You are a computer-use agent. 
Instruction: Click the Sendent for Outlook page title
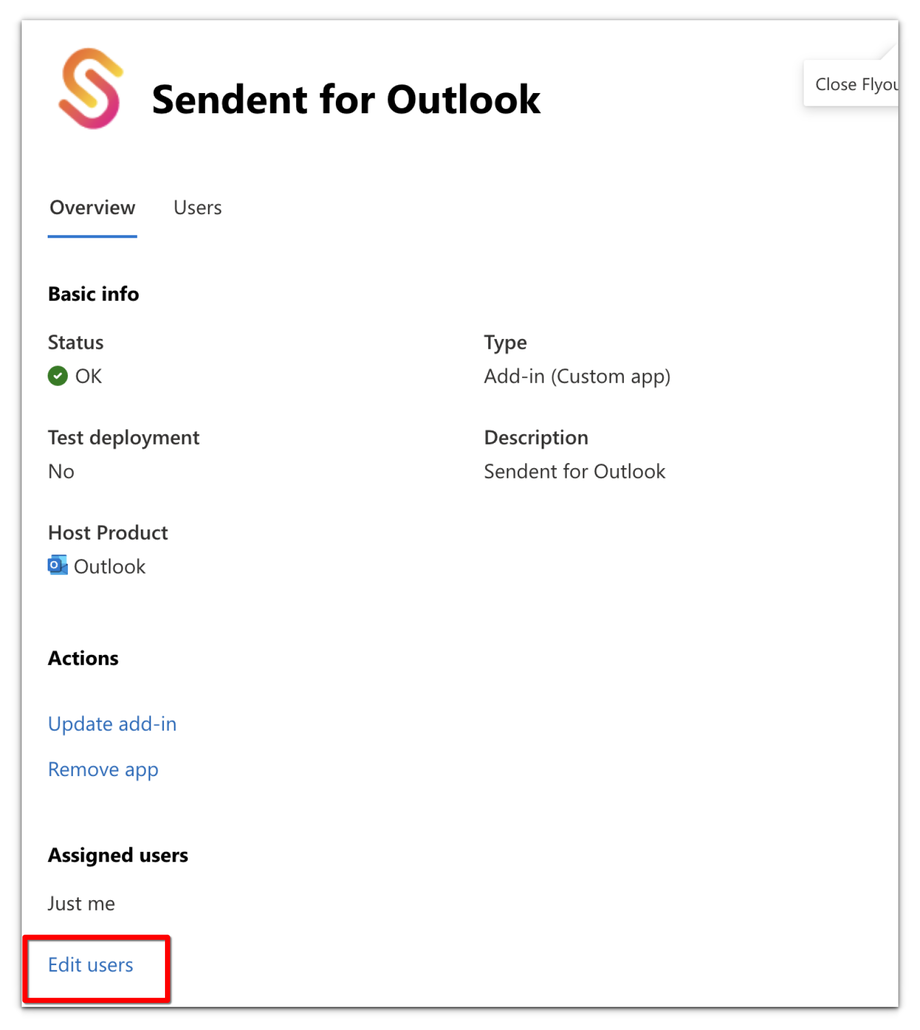click(x=346, y=99)
